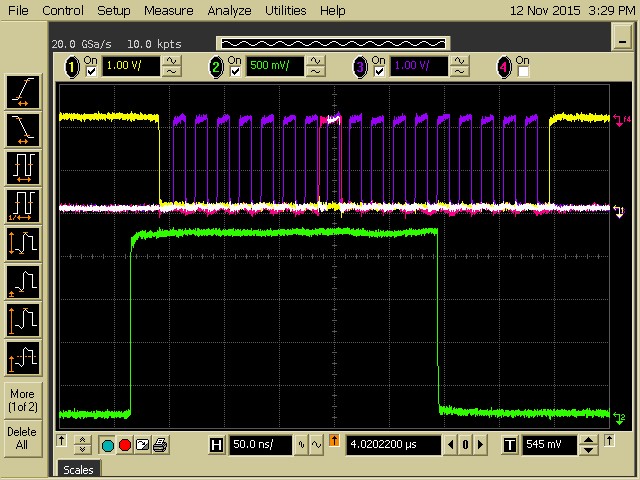Select the period measurement icon

pyautogui.click(x=23, y=166)
